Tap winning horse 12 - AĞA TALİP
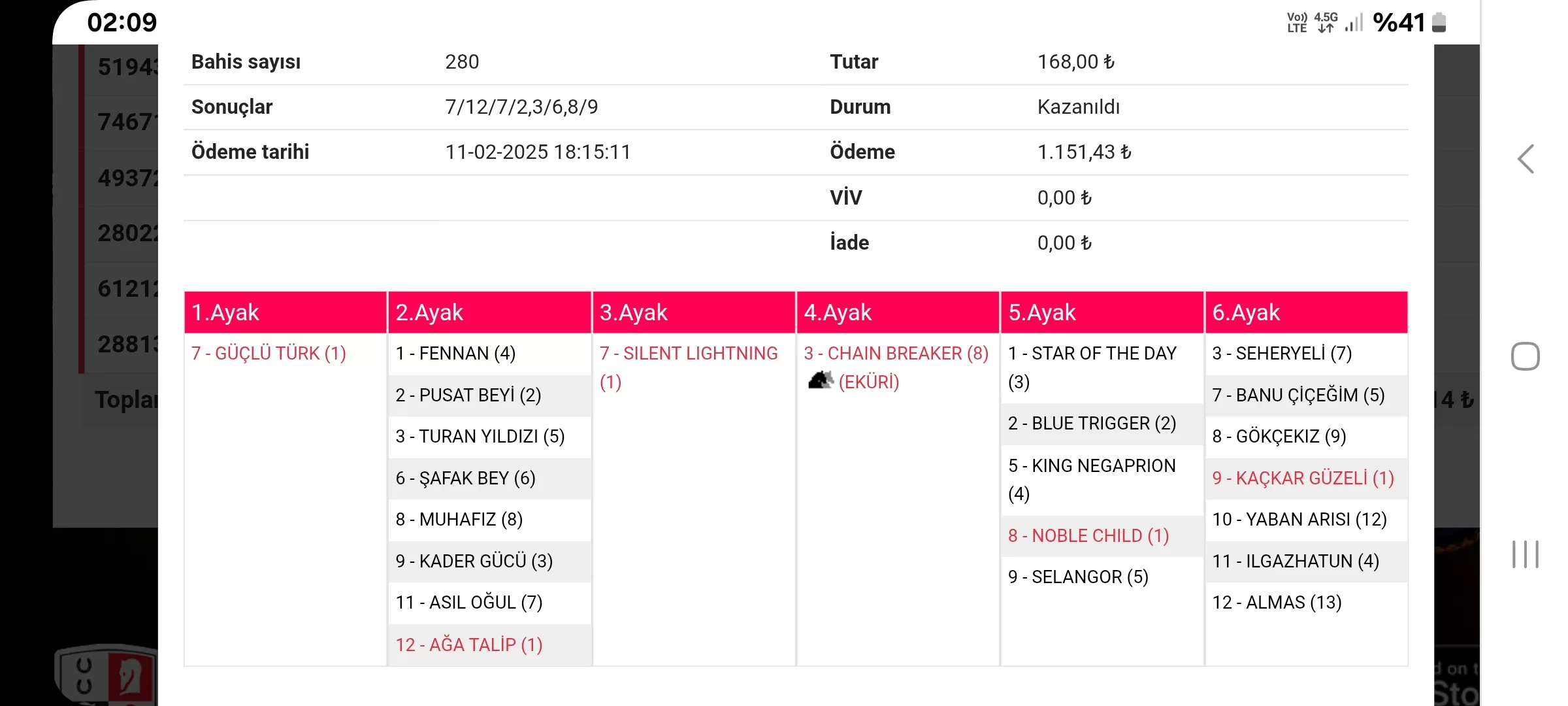Screen dimensions: 1568x706 pos(469,645)
